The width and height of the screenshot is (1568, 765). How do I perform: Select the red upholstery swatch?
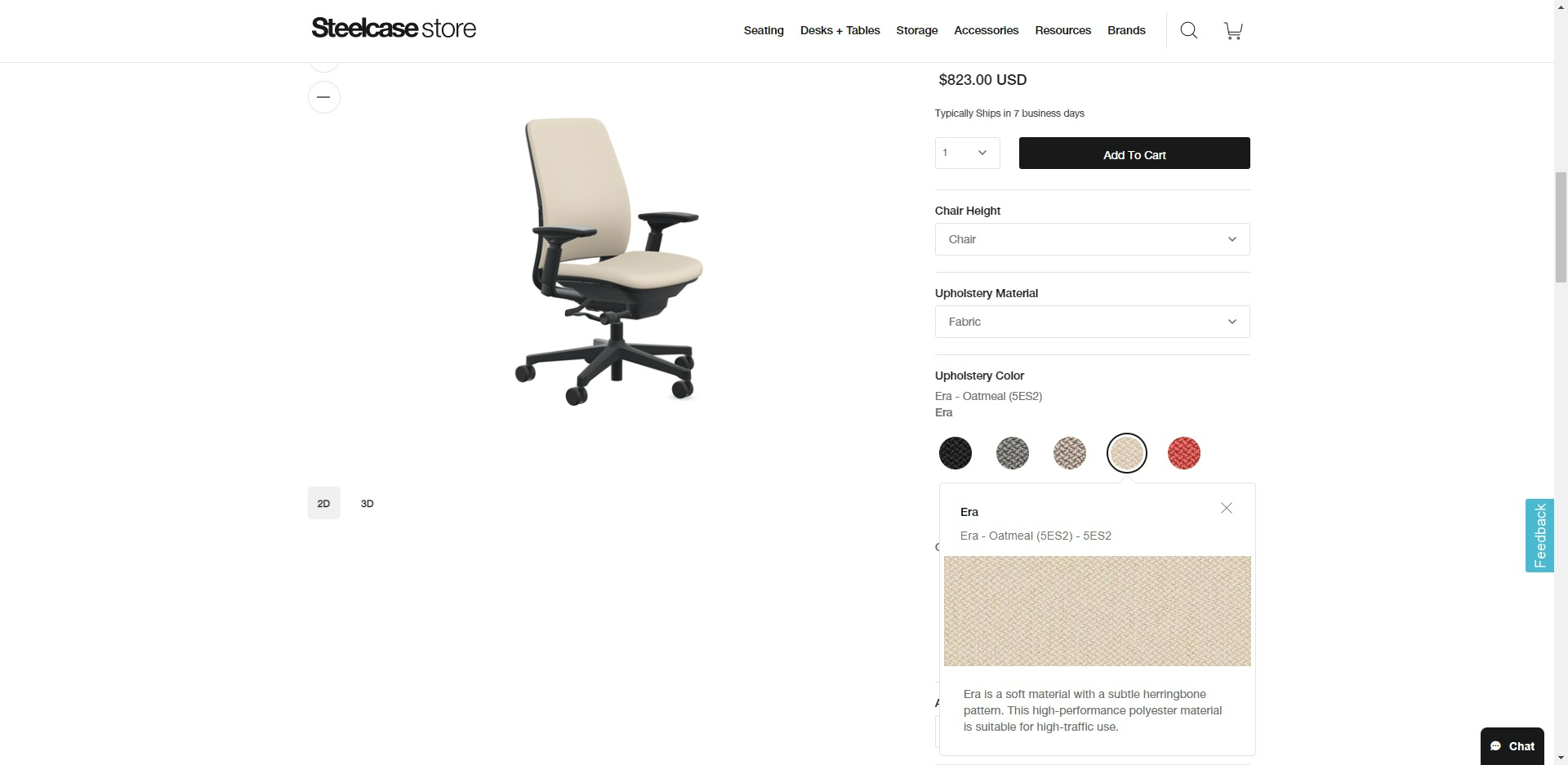click(x=1184, y=453)
